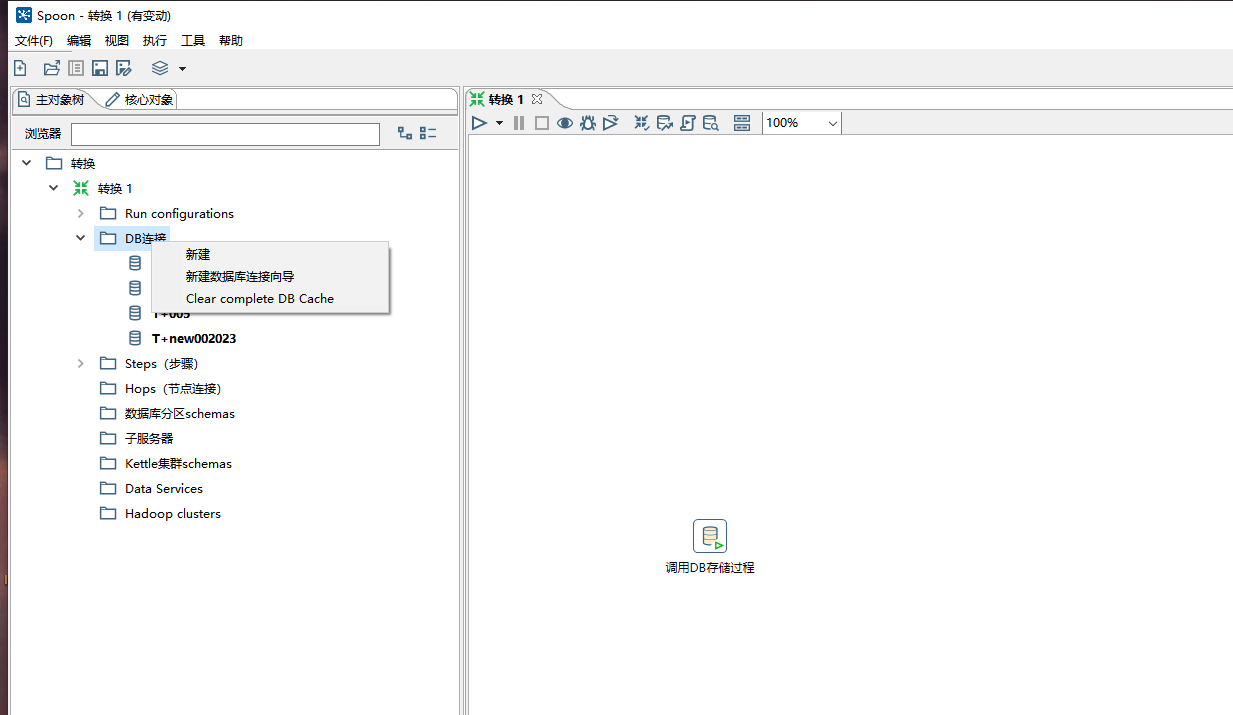
Task: Click the open file icon
Action: 51,68
